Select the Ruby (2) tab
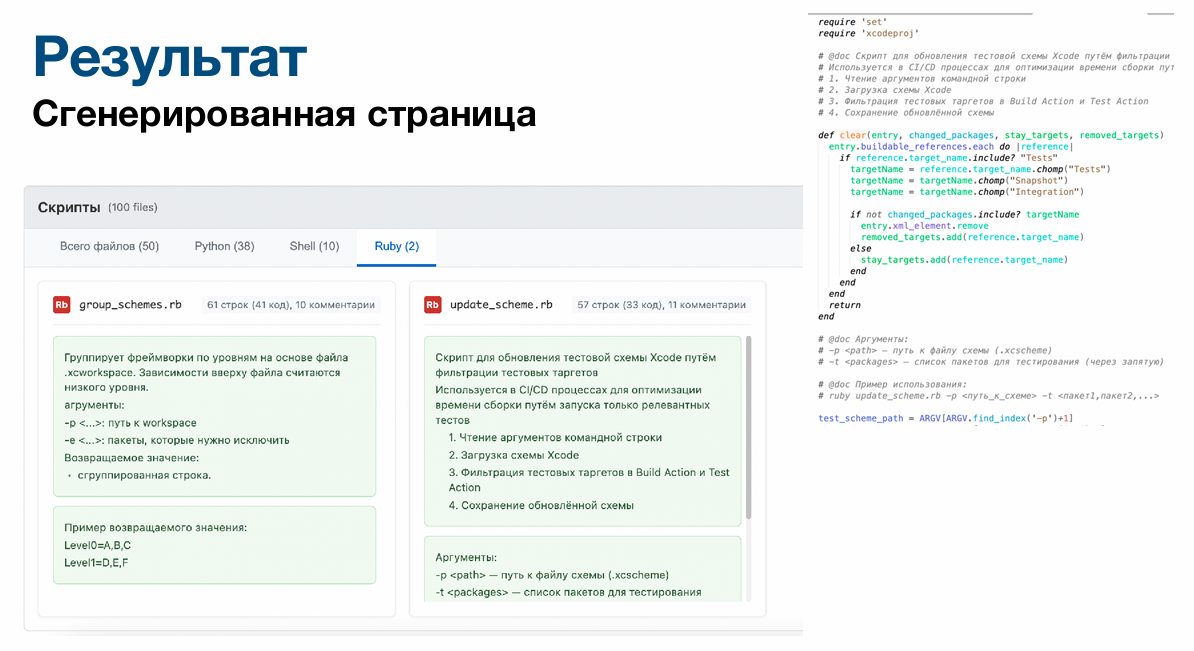Screen dimensions: 1194x651 (x=396, y=246)
